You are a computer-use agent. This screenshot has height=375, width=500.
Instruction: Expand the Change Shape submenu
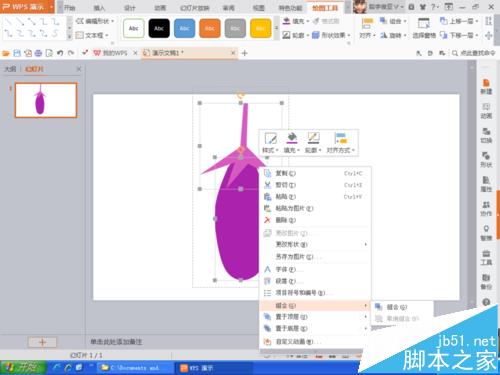315,244
